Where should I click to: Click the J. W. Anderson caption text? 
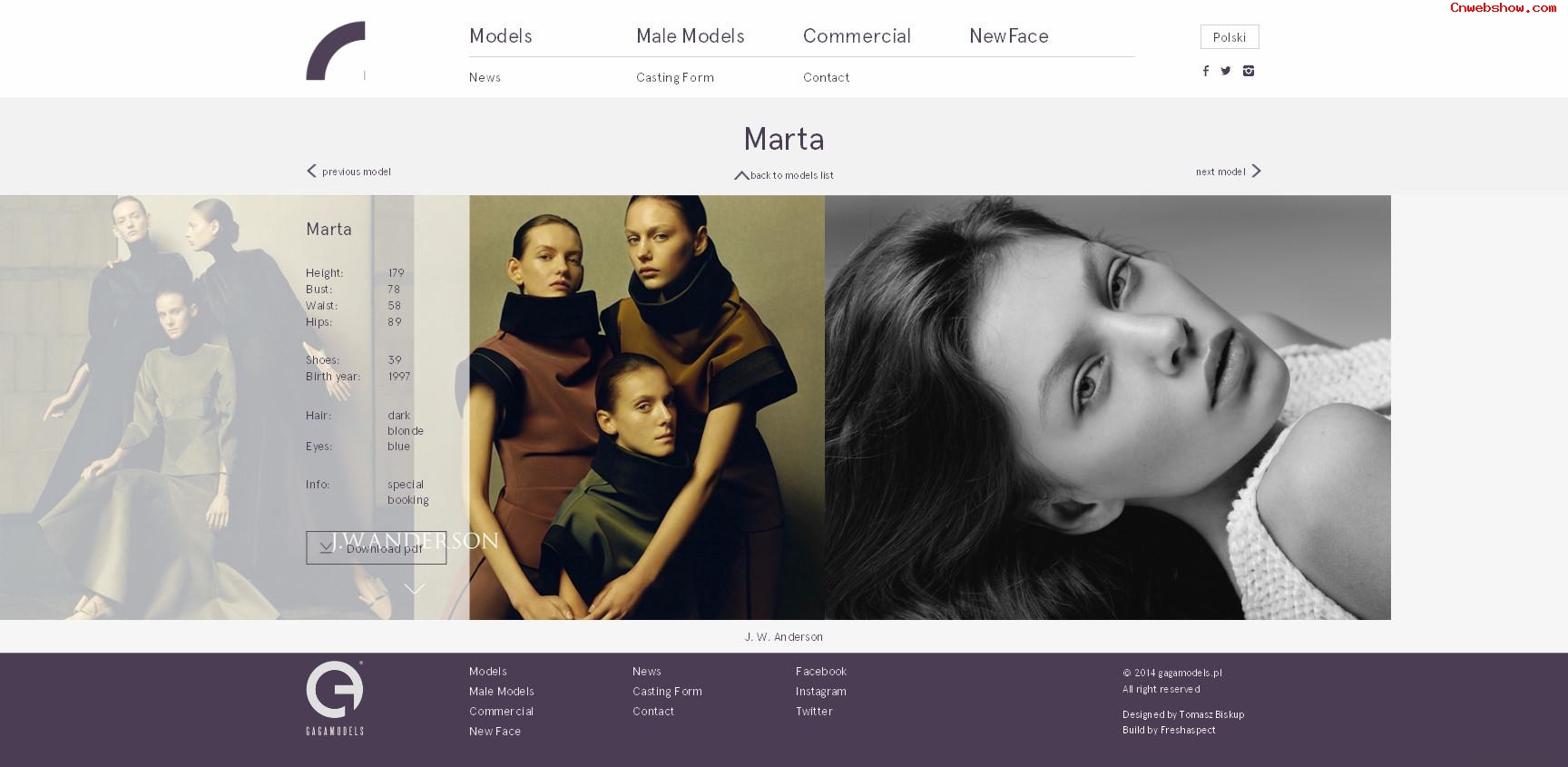[x=784, y=637]
